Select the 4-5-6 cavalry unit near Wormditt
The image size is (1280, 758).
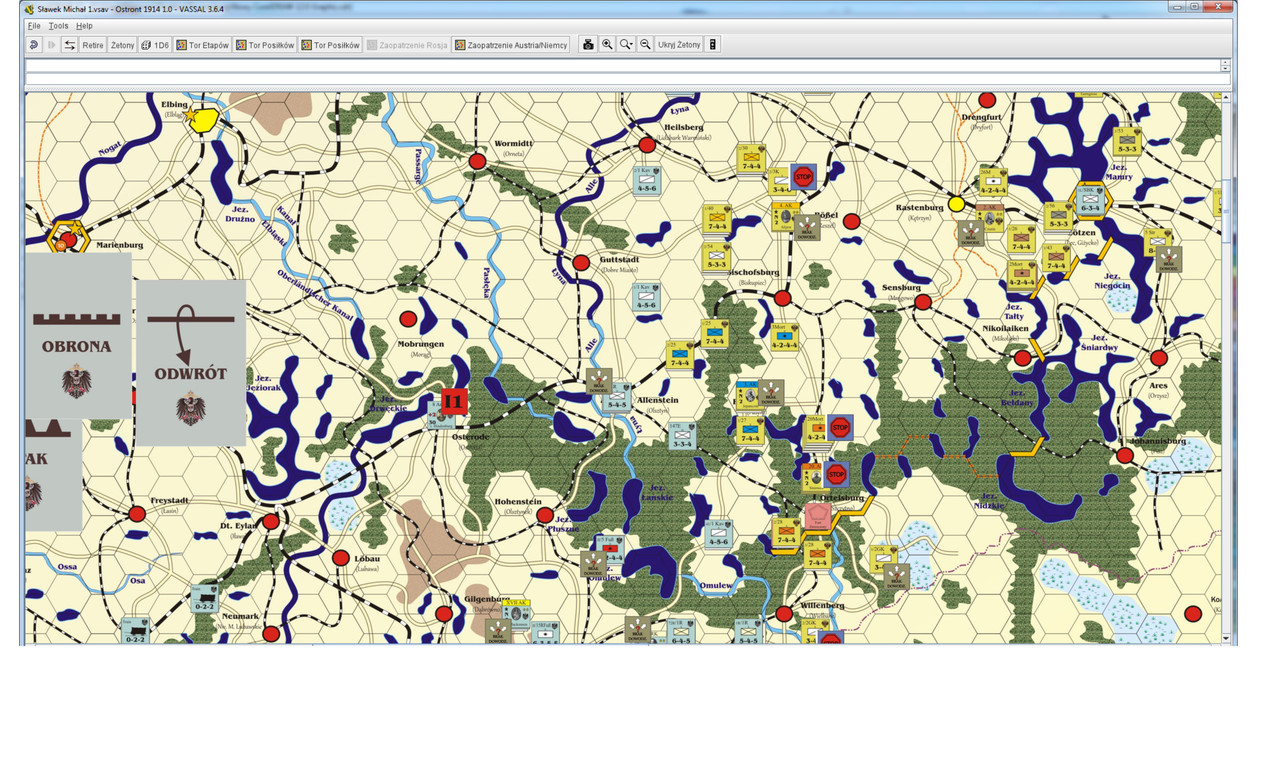pyautogui.click(x=645, y=180)
